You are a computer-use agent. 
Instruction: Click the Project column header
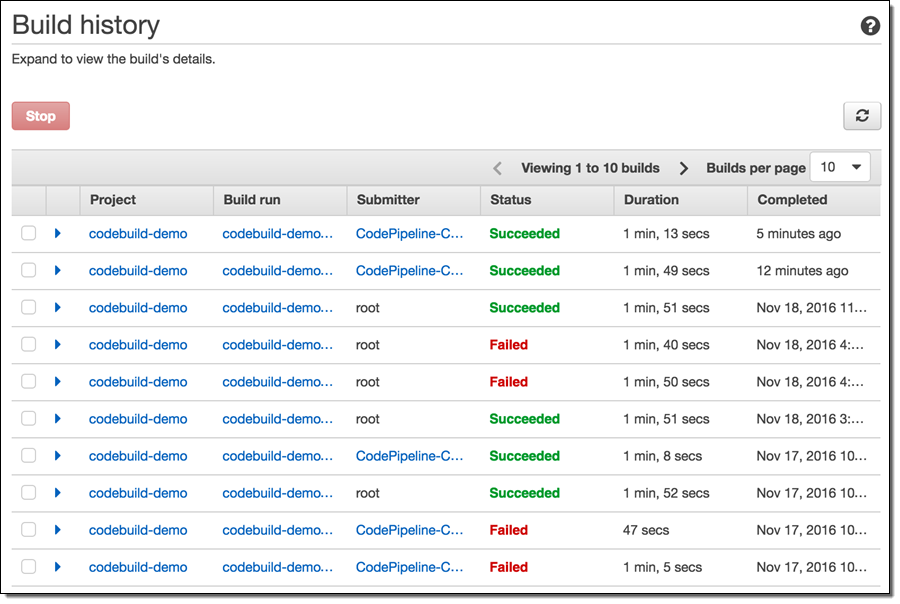tap(113, 200)
